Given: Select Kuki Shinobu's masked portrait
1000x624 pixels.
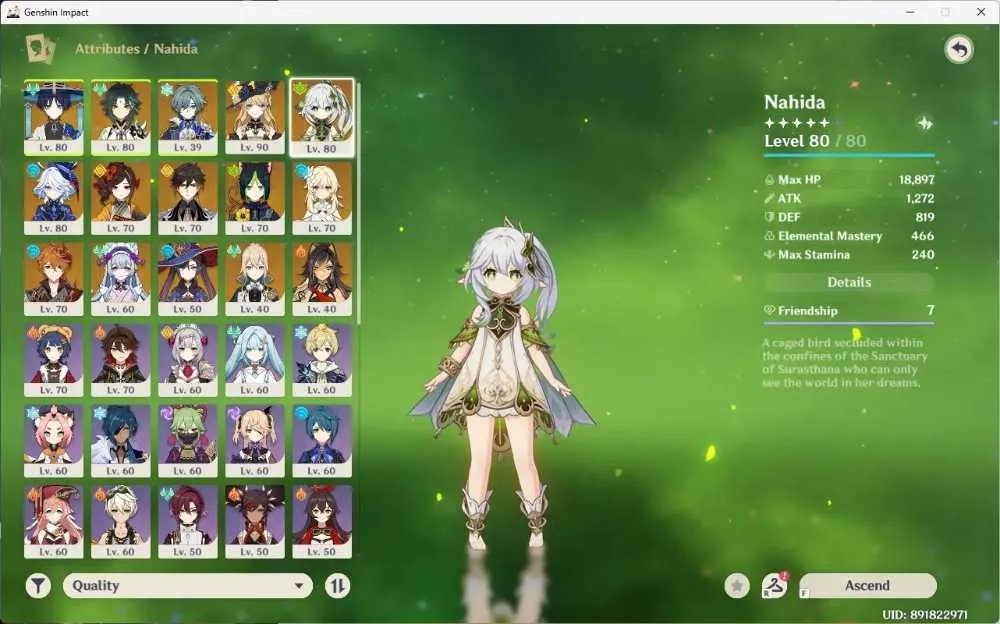Looking at the screenshot, I should pyautogui.click(x=188, y=442).
